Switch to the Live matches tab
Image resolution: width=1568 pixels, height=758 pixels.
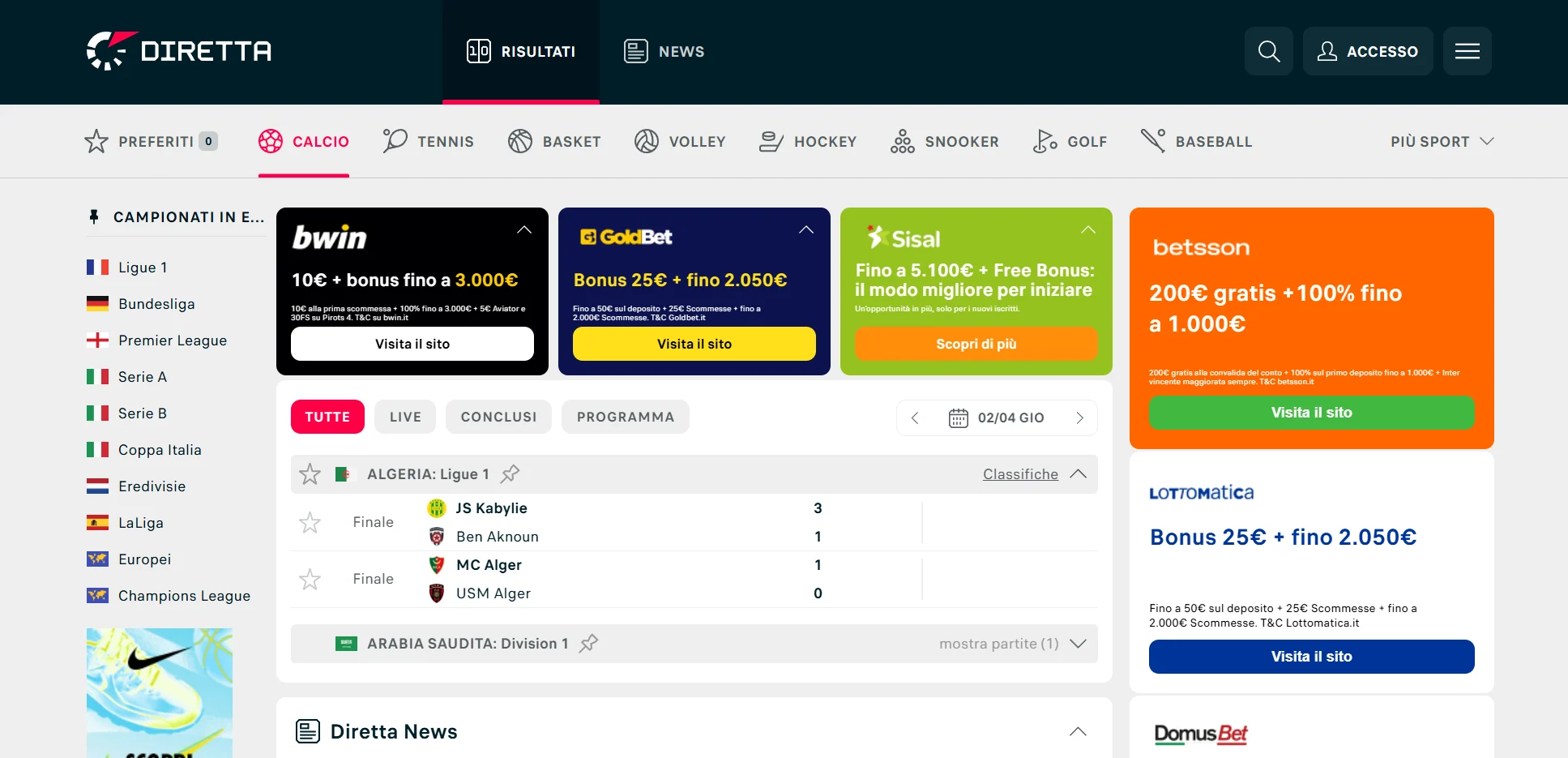pos(405,417)
